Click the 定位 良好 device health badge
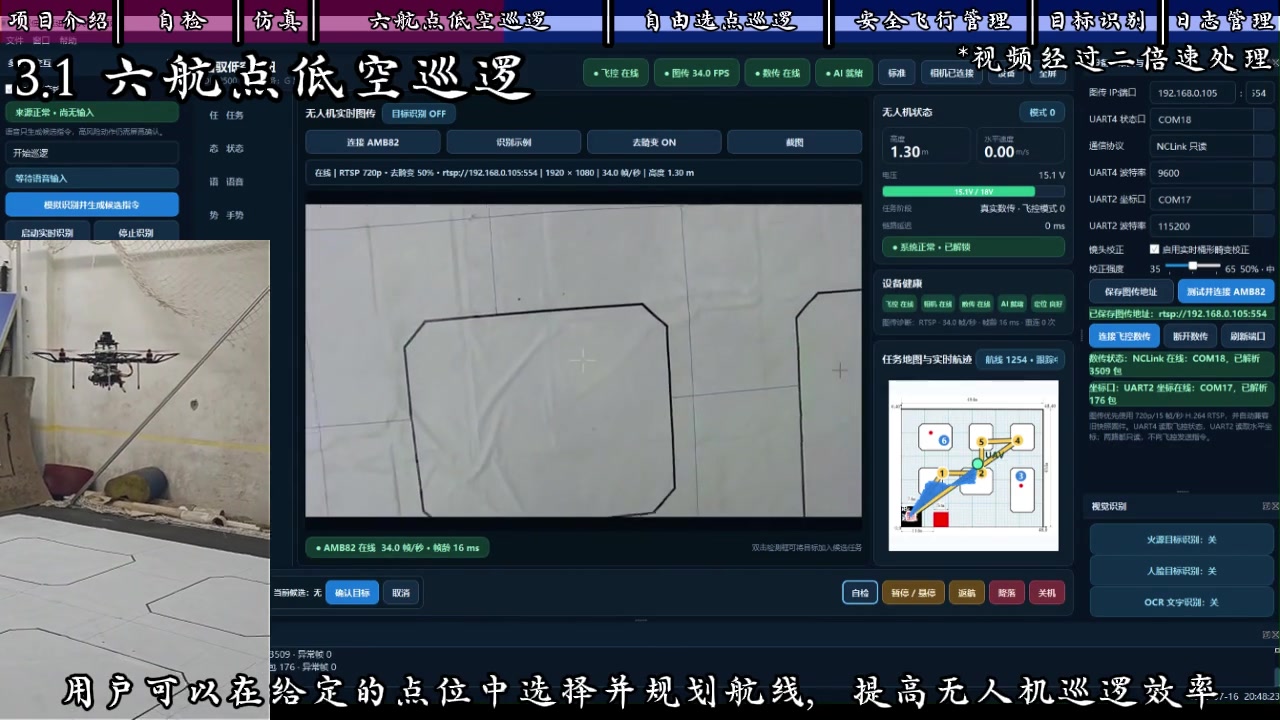This screenshot has width=1280, height=720. point(1048,303)
